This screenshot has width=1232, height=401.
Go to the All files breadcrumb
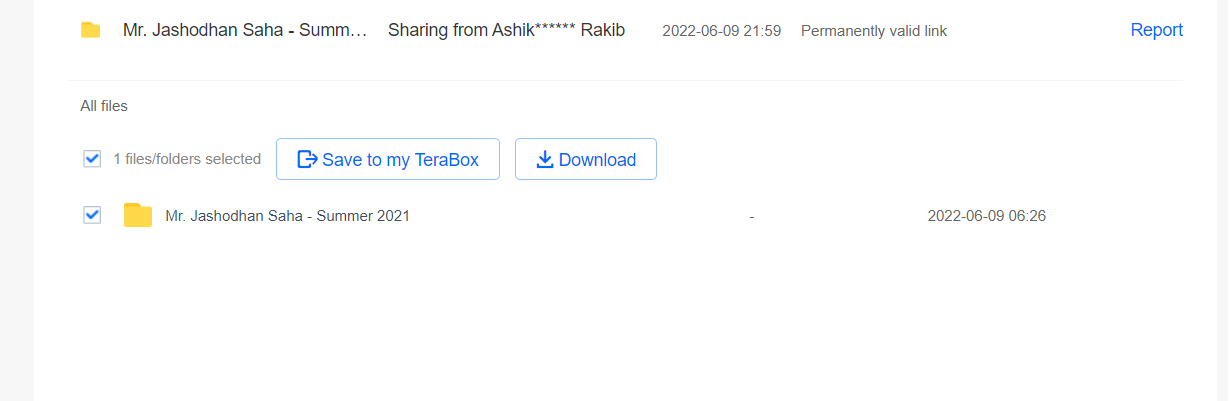(x=104, y=105)
